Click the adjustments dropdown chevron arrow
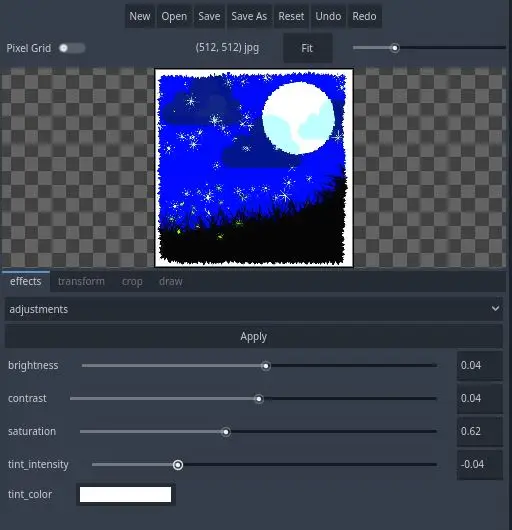Image resolution: width=512 pixels, height=530 pixels. tap(495, 309)
